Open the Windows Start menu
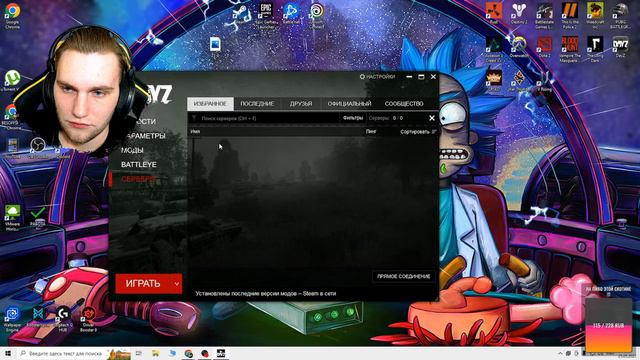 (8, 353)
